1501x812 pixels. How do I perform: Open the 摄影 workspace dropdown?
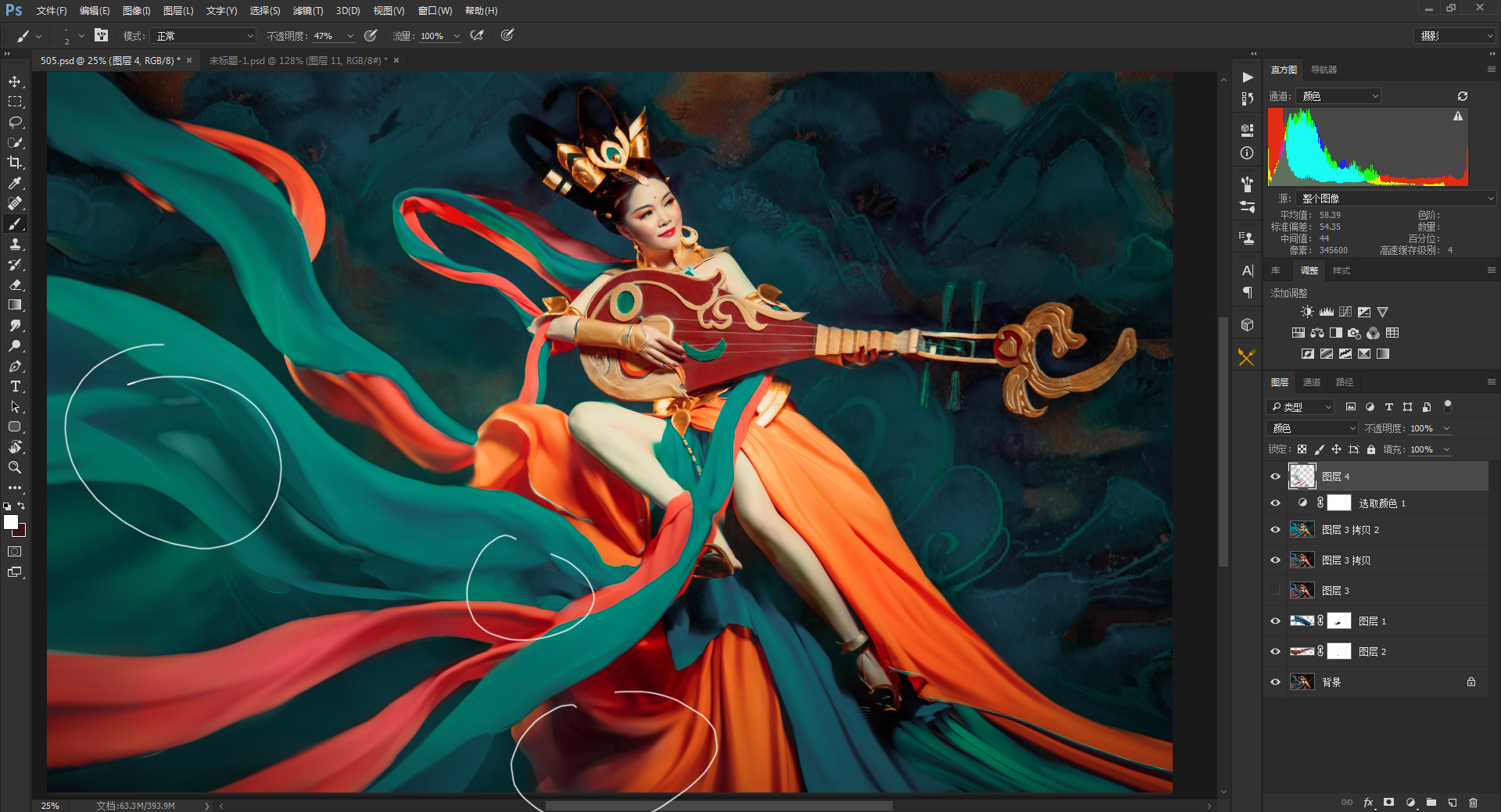pos(1454,36)
